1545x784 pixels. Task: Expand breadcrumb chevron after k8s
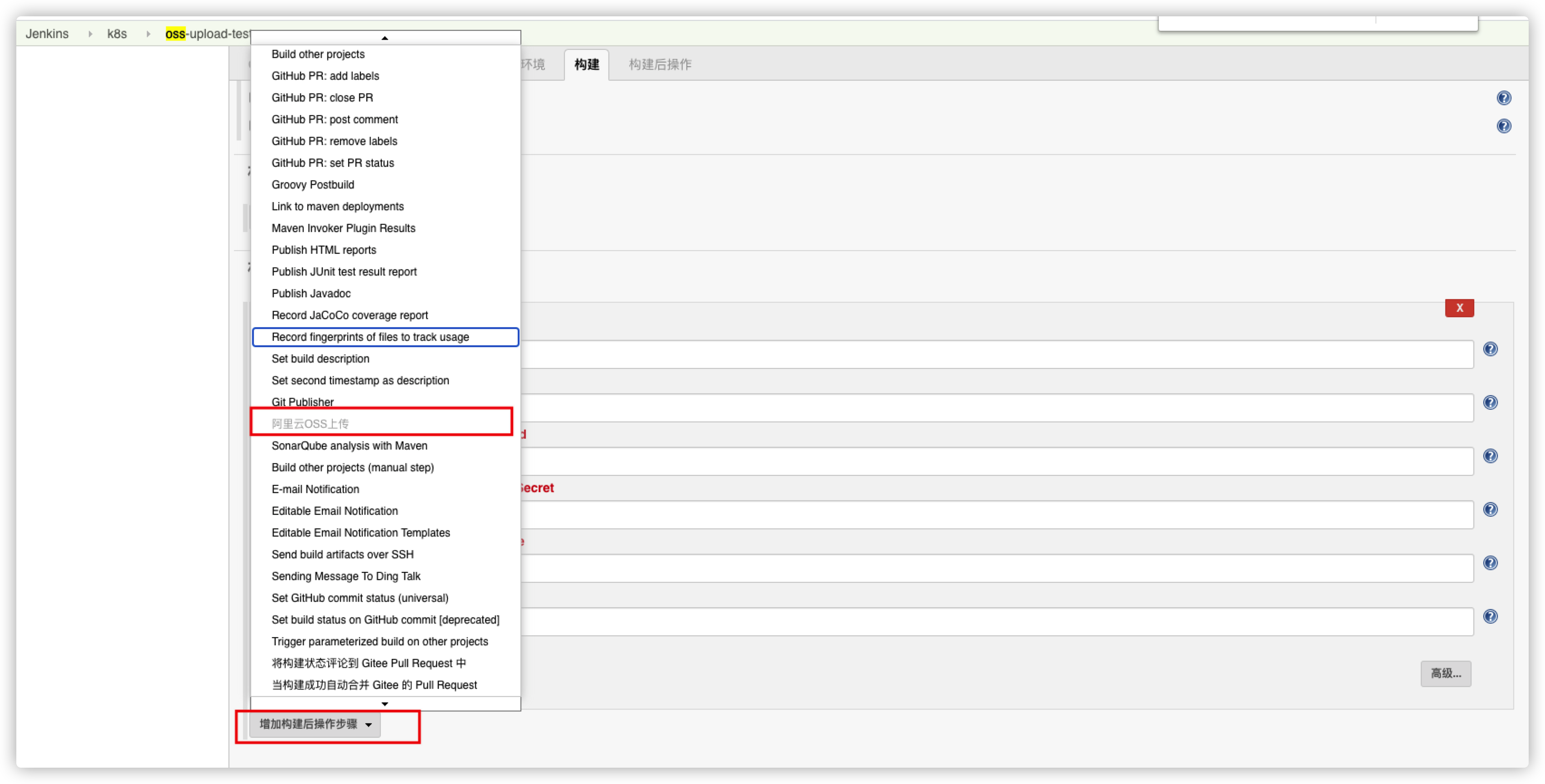click(147, 34)
